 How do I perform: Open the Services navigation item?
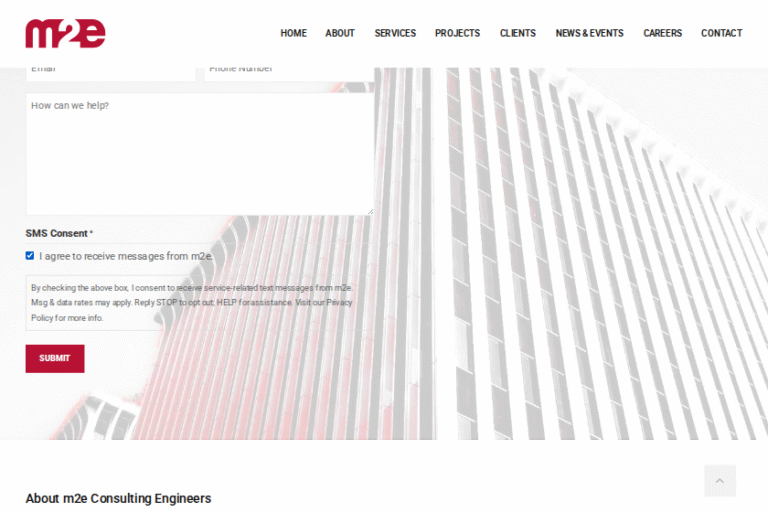395,33
